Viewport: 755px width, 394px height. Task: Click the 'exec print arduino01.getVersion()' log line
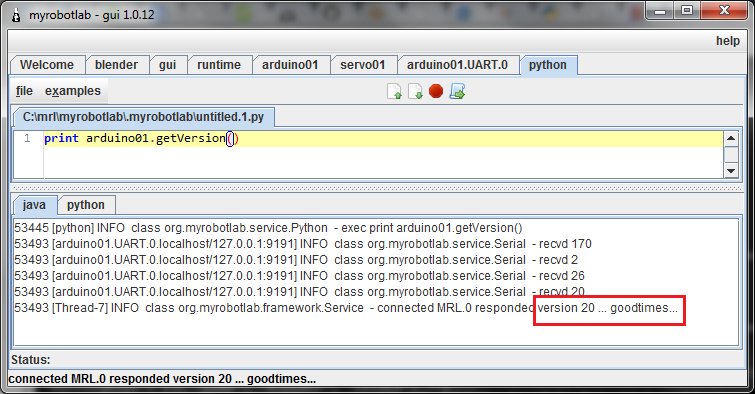click(x=268, y=228)
